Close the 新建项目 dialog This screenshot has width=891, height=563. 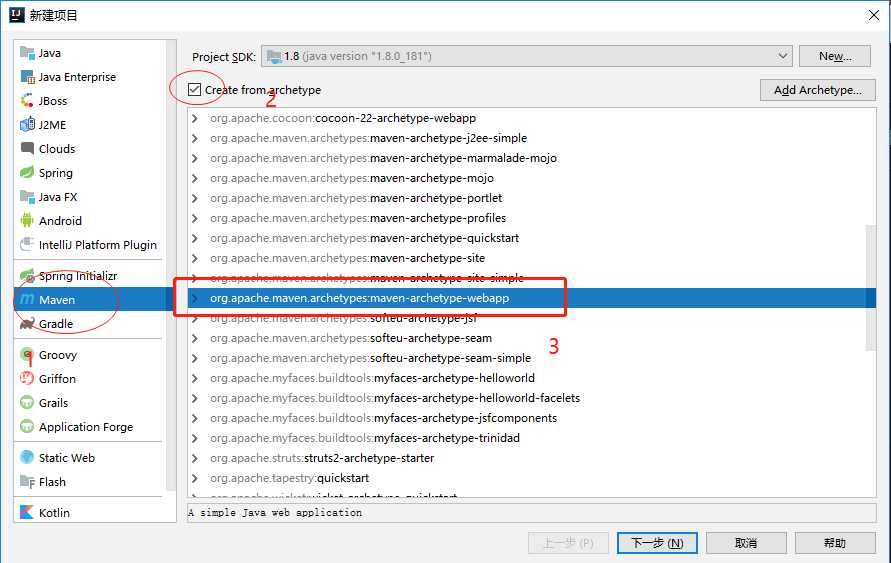point(874,15)
